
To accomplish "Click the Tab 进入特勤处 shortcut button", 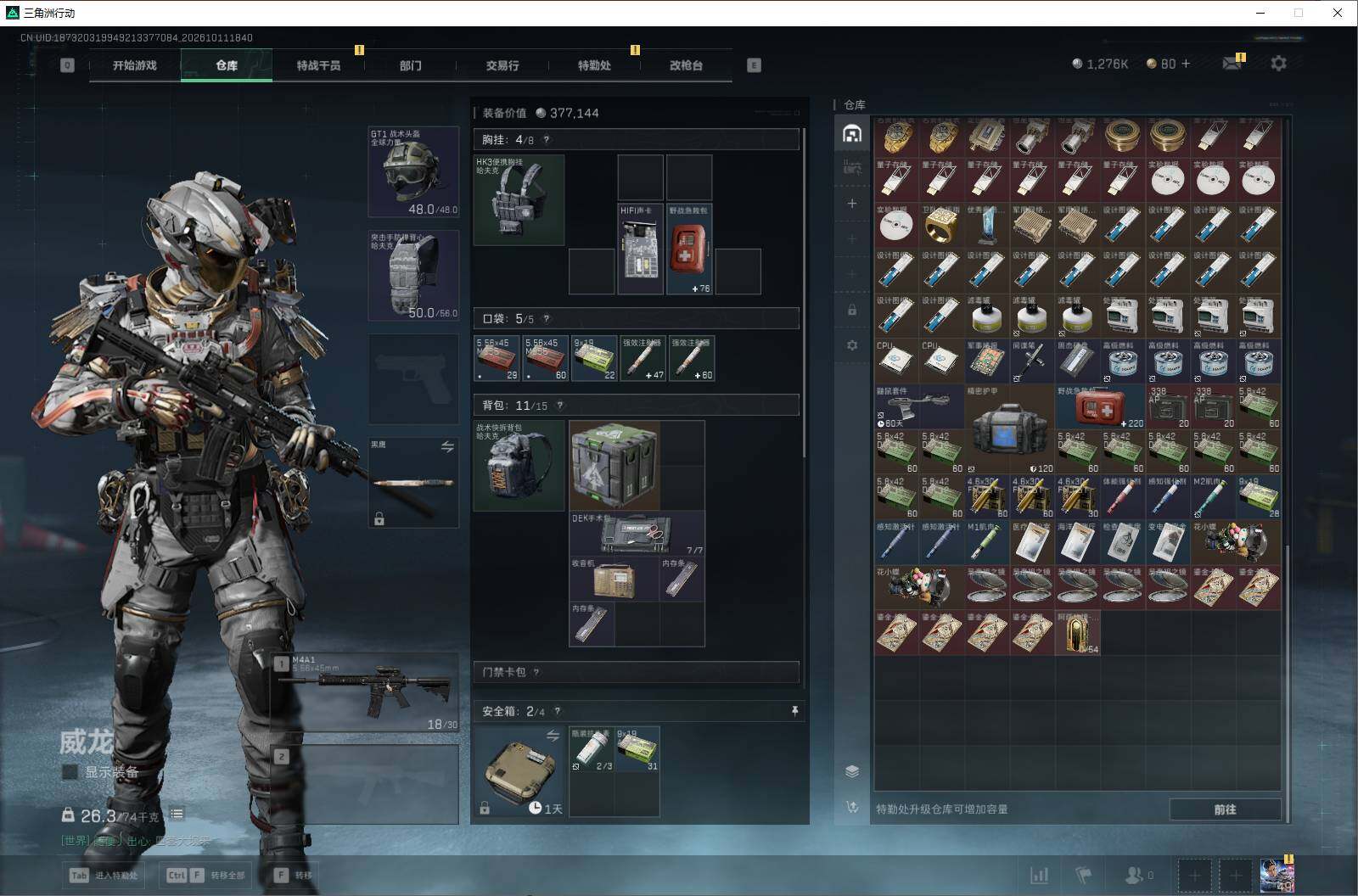I will (104, 875).
